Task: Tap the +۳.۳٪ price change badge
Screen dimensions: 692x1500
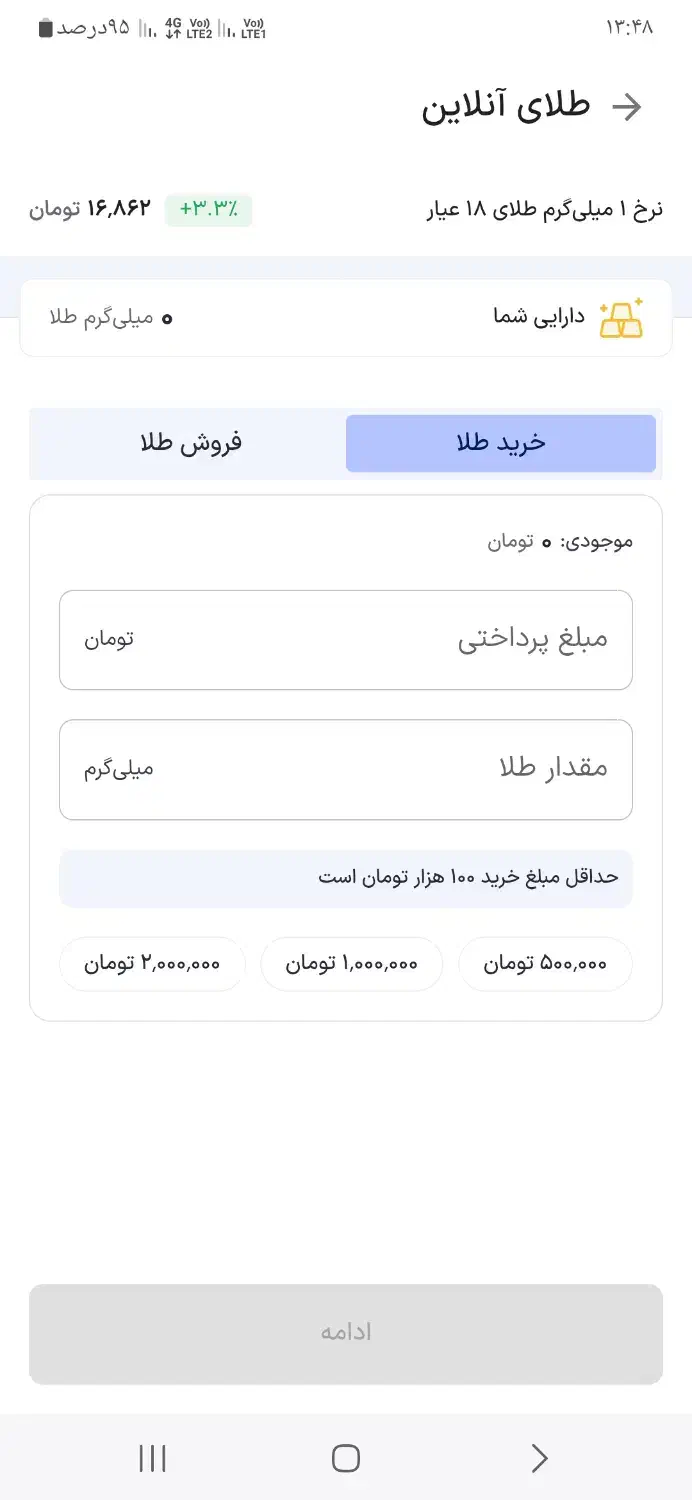Action: (x=207, y=210)
